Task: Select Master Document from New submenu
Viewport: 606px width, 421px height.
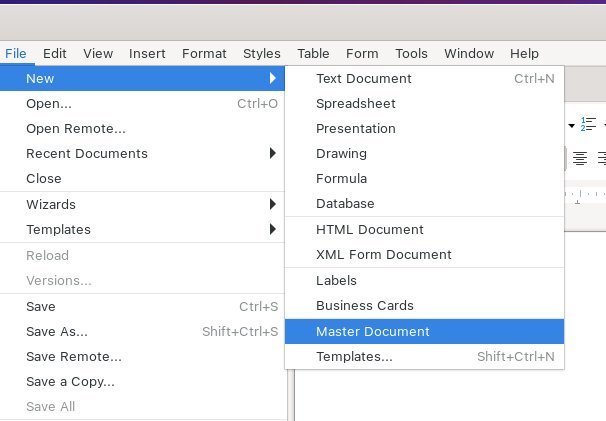Action: [x=424, y=331]
